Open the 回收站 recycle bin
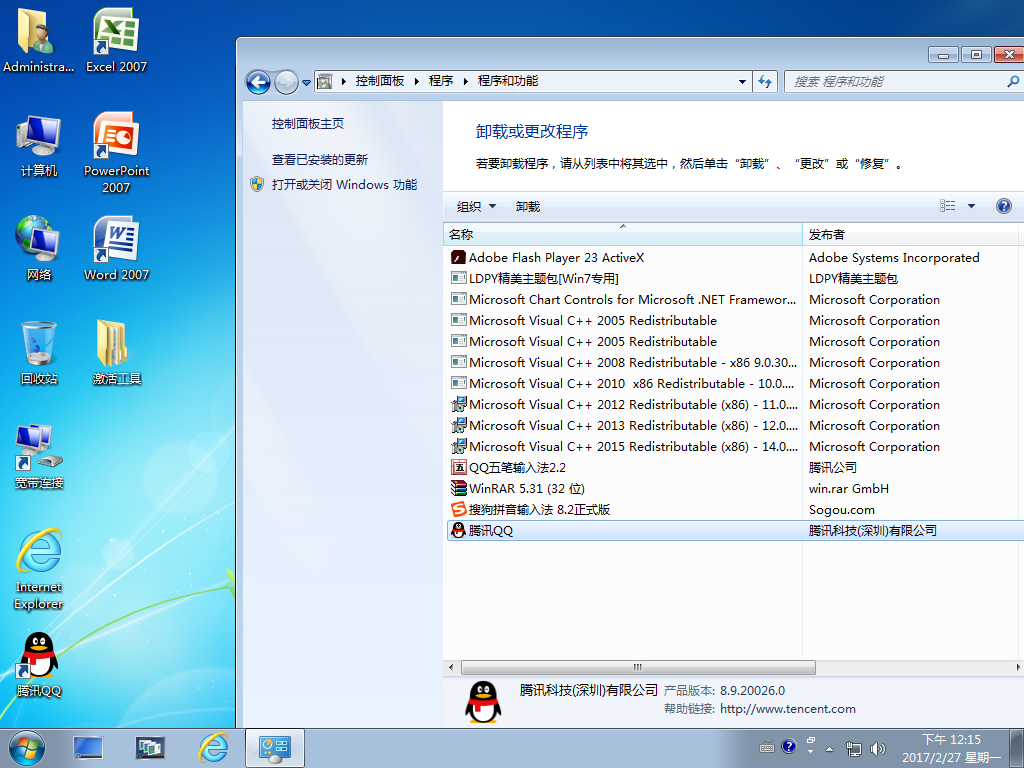This screenshot has height=768, width=1024. (x=39, y=353)
